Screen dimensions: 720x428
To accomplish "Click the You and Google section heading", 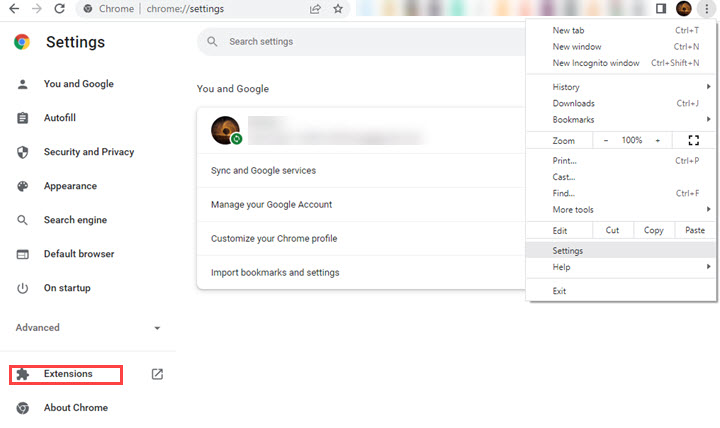I will click(x=233, y=89).
